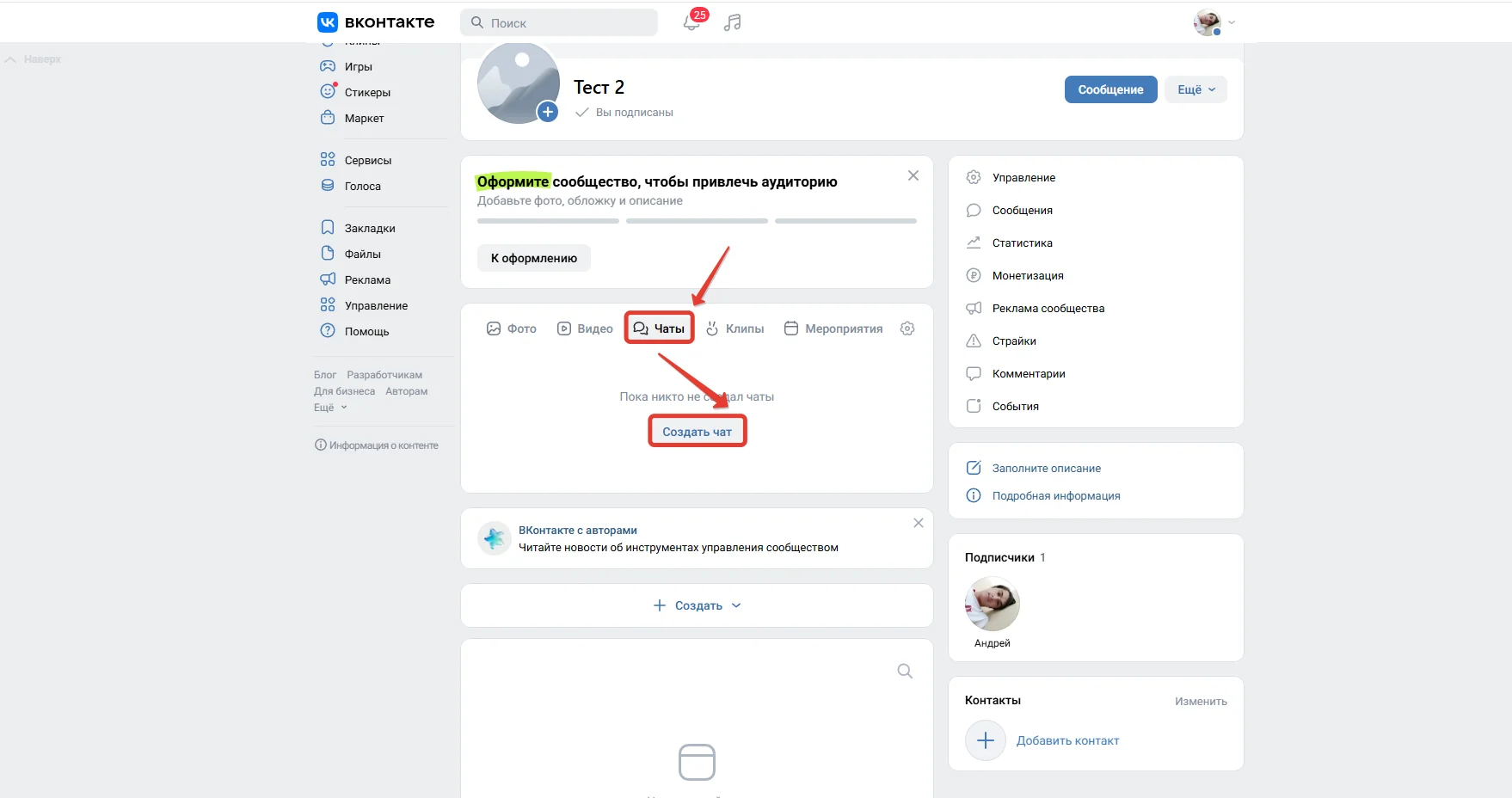This screenshot has width=1512, height=798.
Task: Open Помощь in the left sidebar
Action: click(366, 331)
